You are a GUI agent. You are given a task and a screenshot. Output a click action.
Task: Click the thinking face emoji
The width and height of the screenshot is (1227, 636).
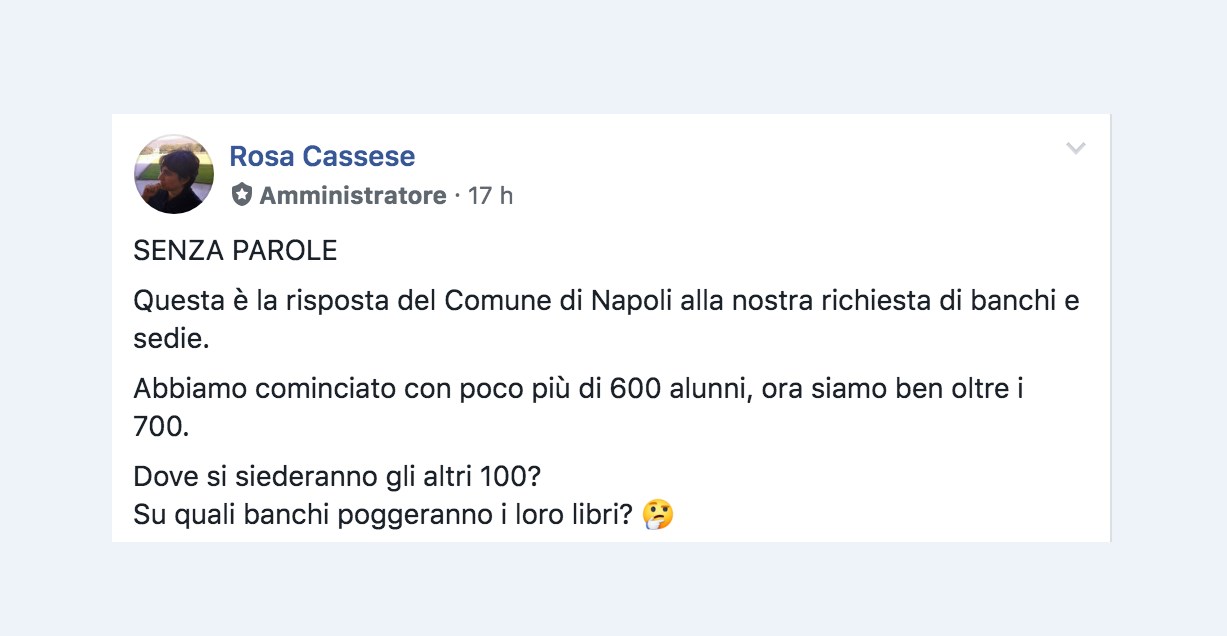coord(658,515)
